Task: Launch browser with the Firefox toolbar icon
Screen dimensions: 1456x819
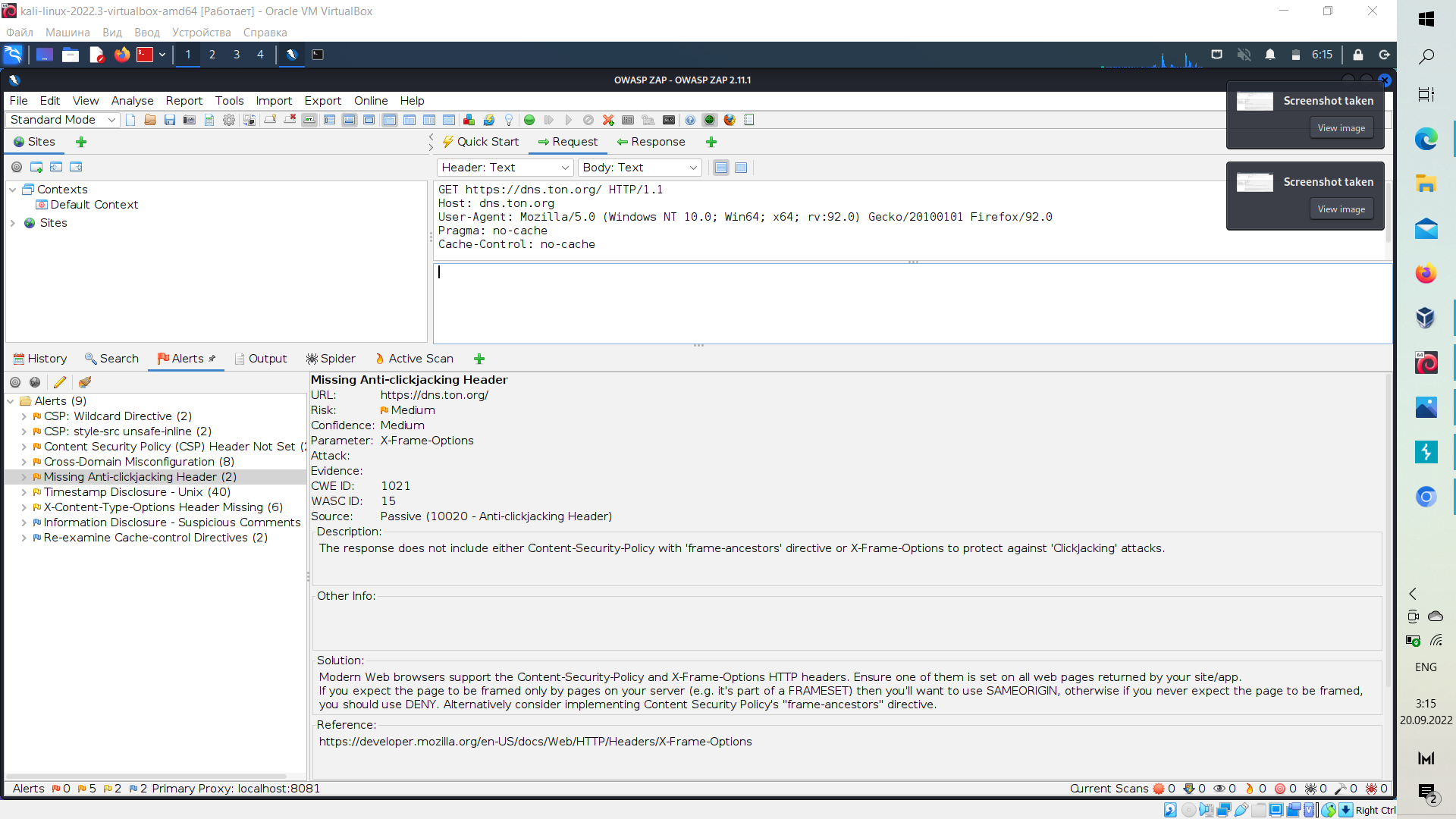Action: pyautogui.click(x=730, y=120)
